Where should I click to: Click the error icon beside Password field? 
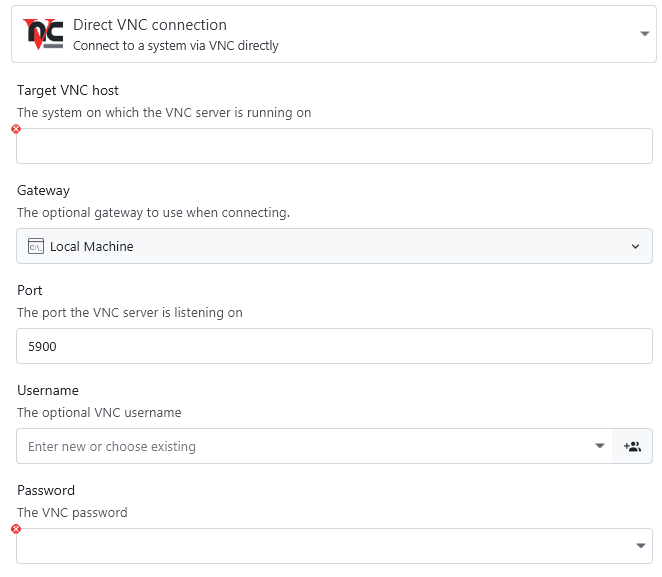click(16, 529)
